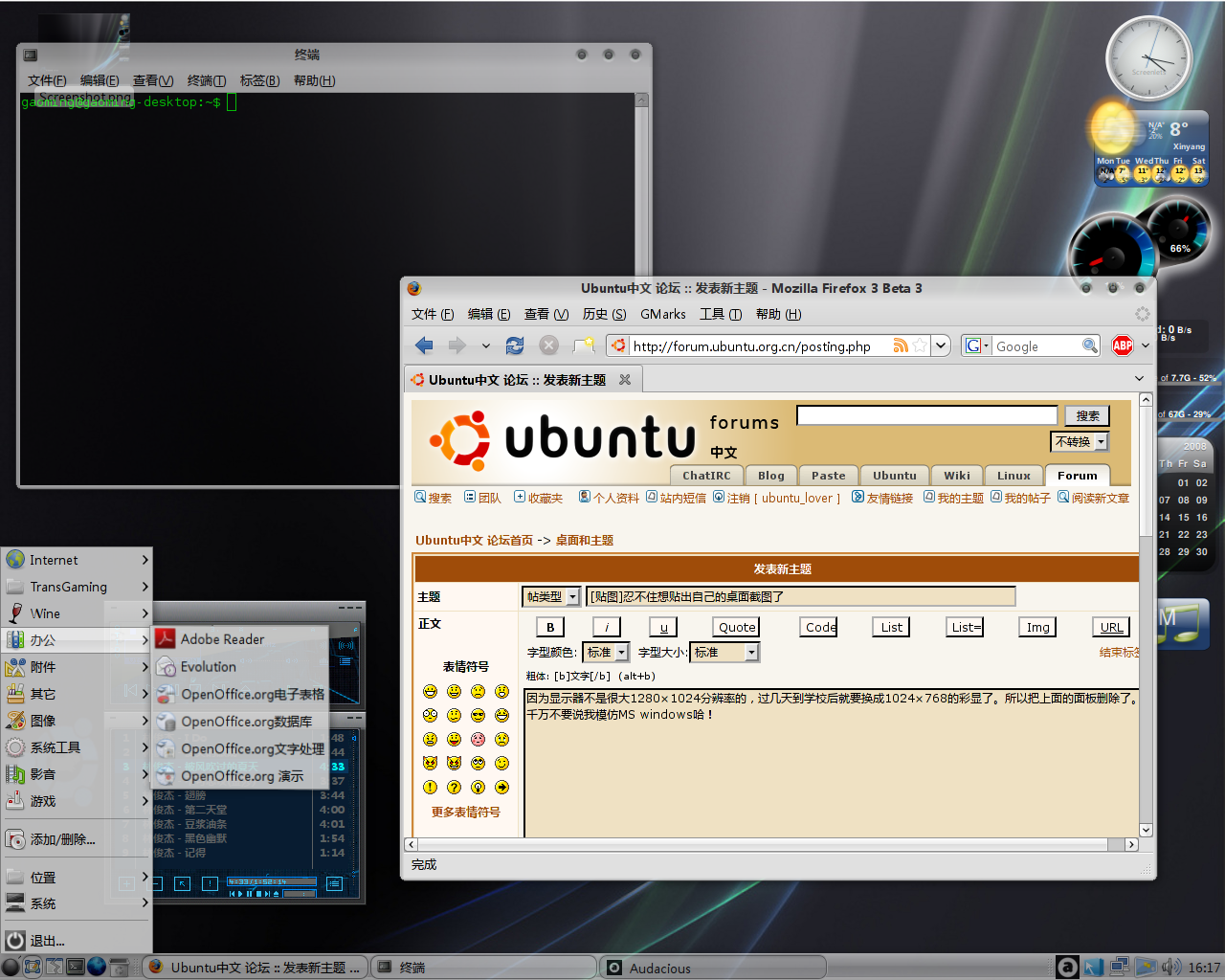Insert the exclamation mark emoticon
The image size is (1225, 980).
click(x=430, y=787)
